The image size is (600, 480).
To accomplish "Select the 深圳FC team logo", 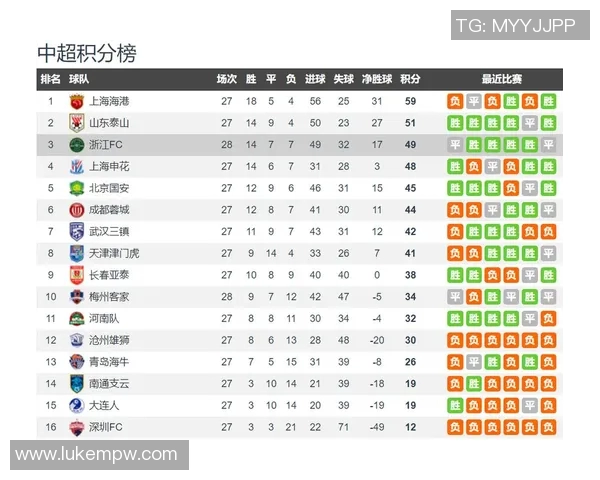I will tap(77, 427).
